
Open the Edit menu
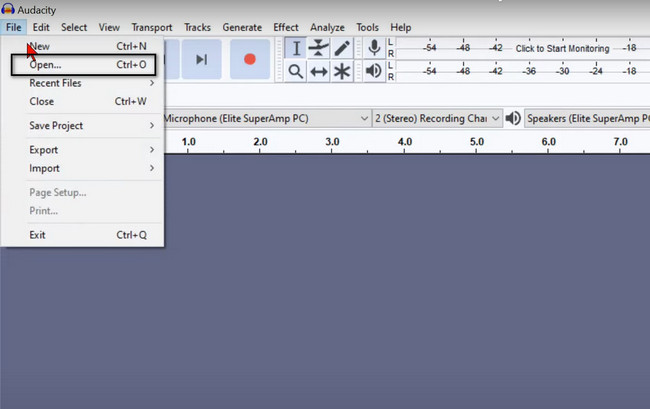tap(41, 27)
